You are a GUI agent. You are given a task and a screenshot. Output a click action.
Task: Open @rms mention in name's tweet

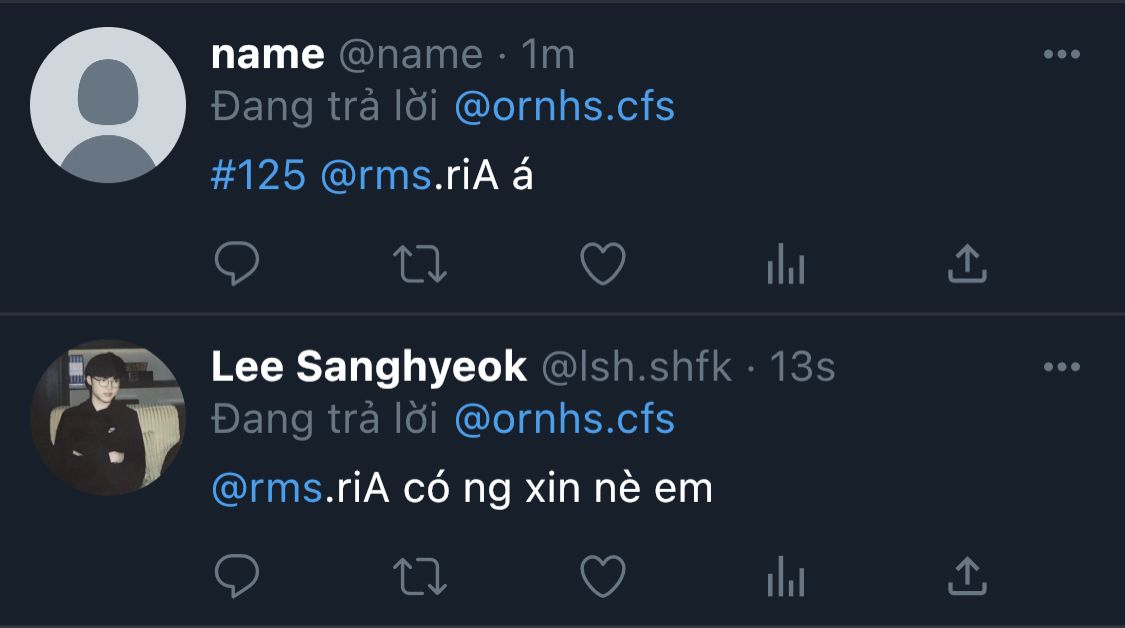coord(376,175)
